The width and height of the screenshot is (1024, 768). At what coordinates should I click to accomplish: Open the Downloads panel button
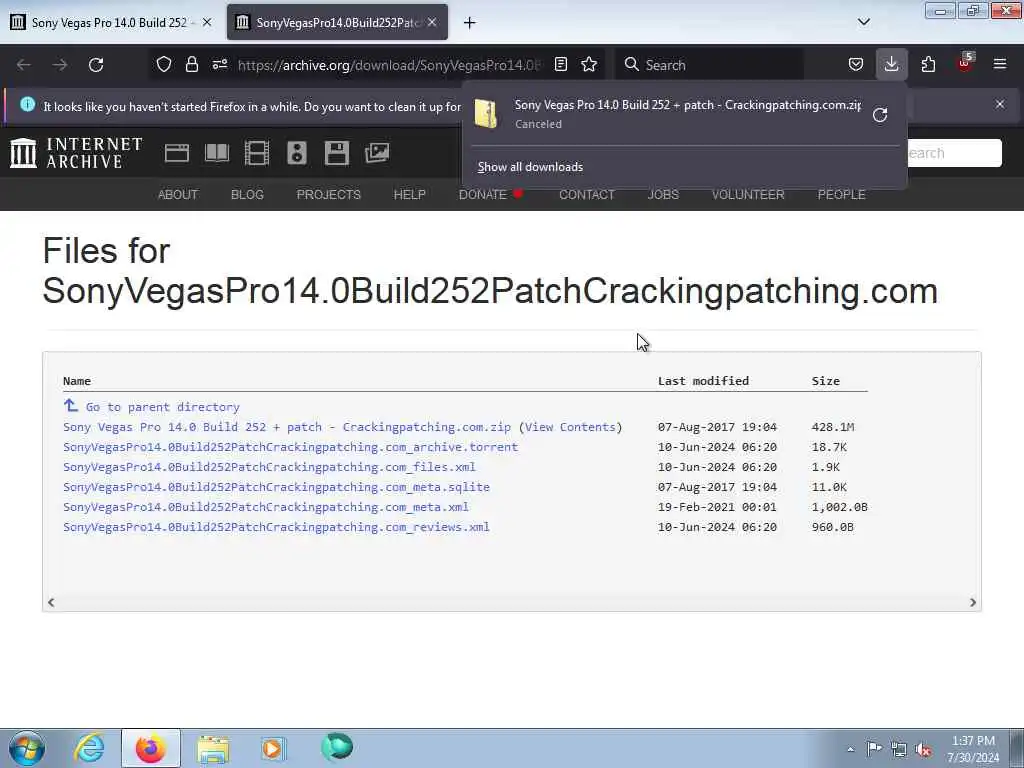point(891,65)
